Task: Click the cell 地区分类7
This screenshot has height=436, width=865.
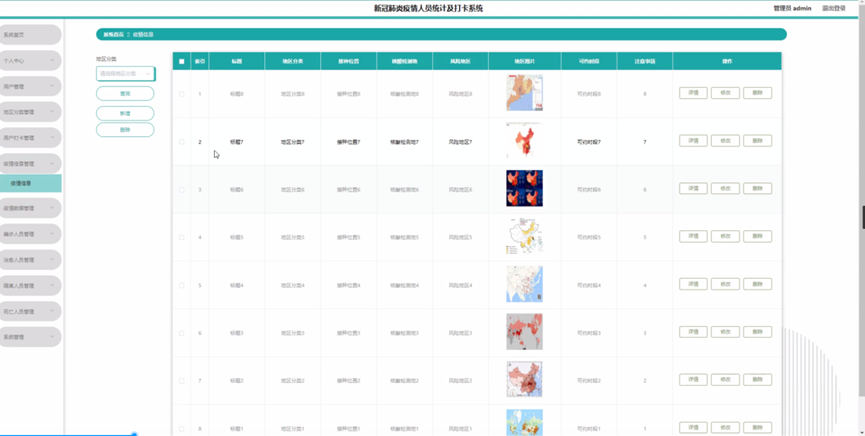Action: pos(292,142)
